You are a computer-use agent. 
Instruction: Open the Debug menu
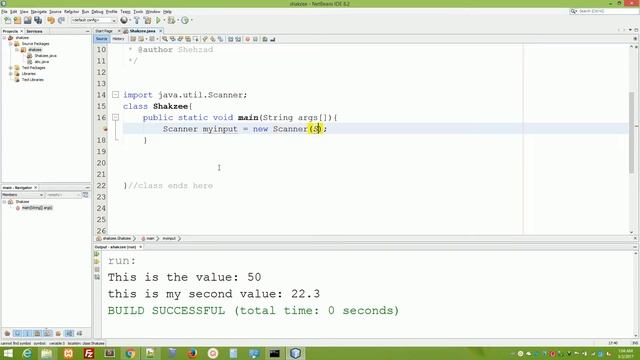[97, 12]
